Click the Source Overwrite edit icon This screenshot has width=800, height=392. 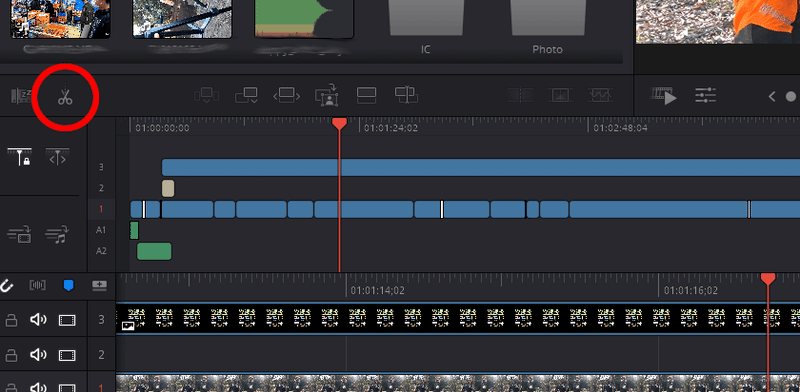407,95
